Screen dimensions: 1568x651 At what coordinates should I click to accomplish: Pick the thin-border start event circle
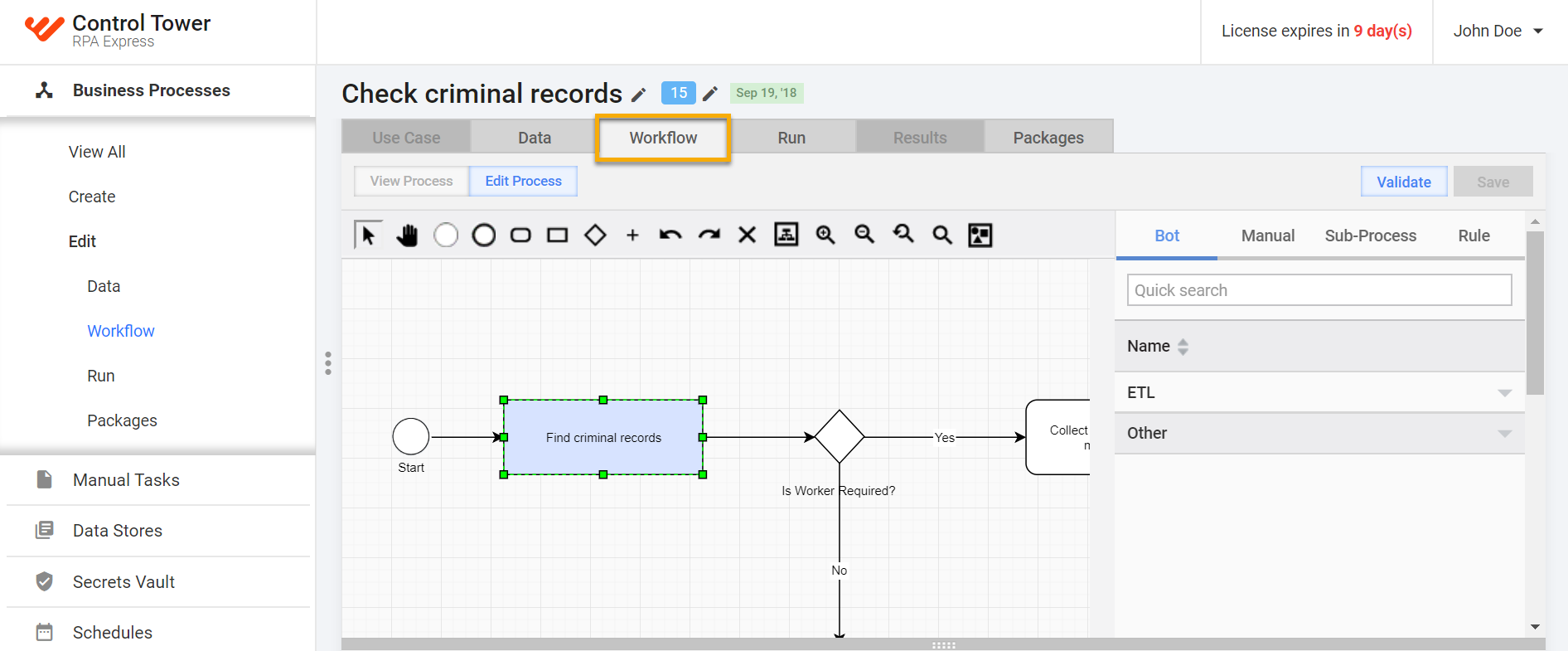(446, 236)
